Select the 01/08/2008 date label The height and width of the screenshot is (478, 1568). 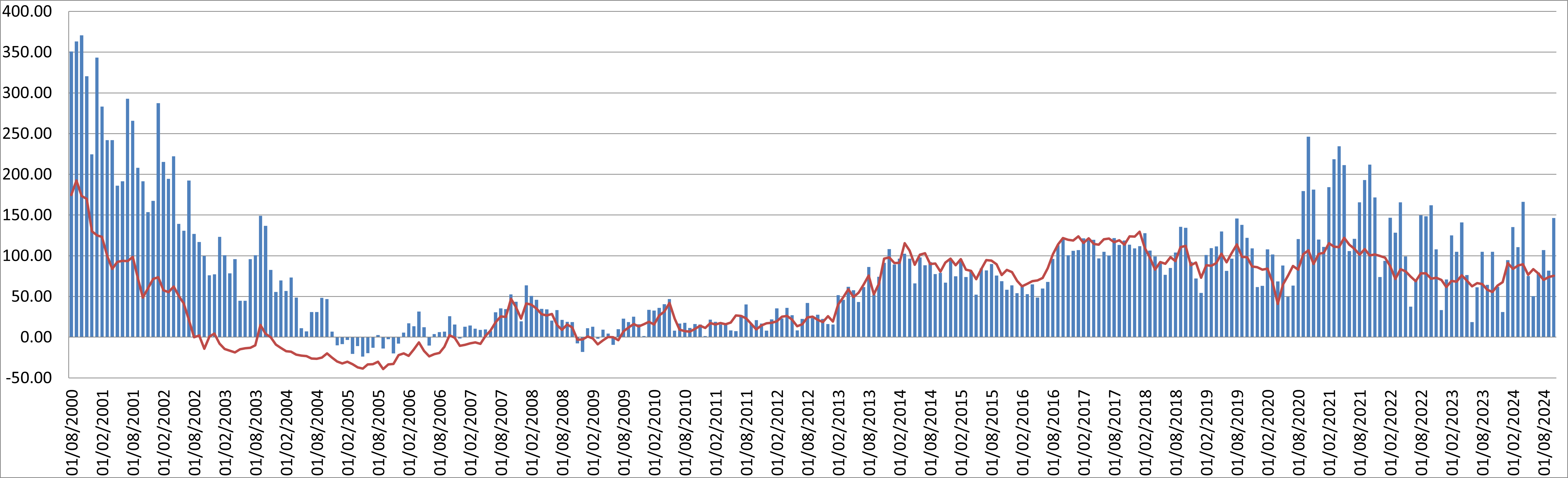[x=562, y=433]
